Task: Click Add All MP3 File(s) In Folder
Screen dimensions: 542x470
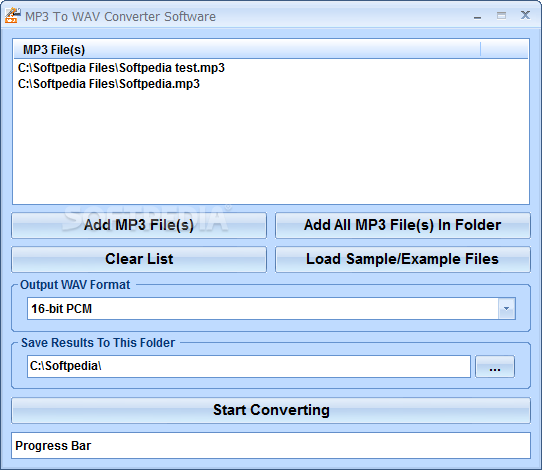Action: [x=403, y=225]
